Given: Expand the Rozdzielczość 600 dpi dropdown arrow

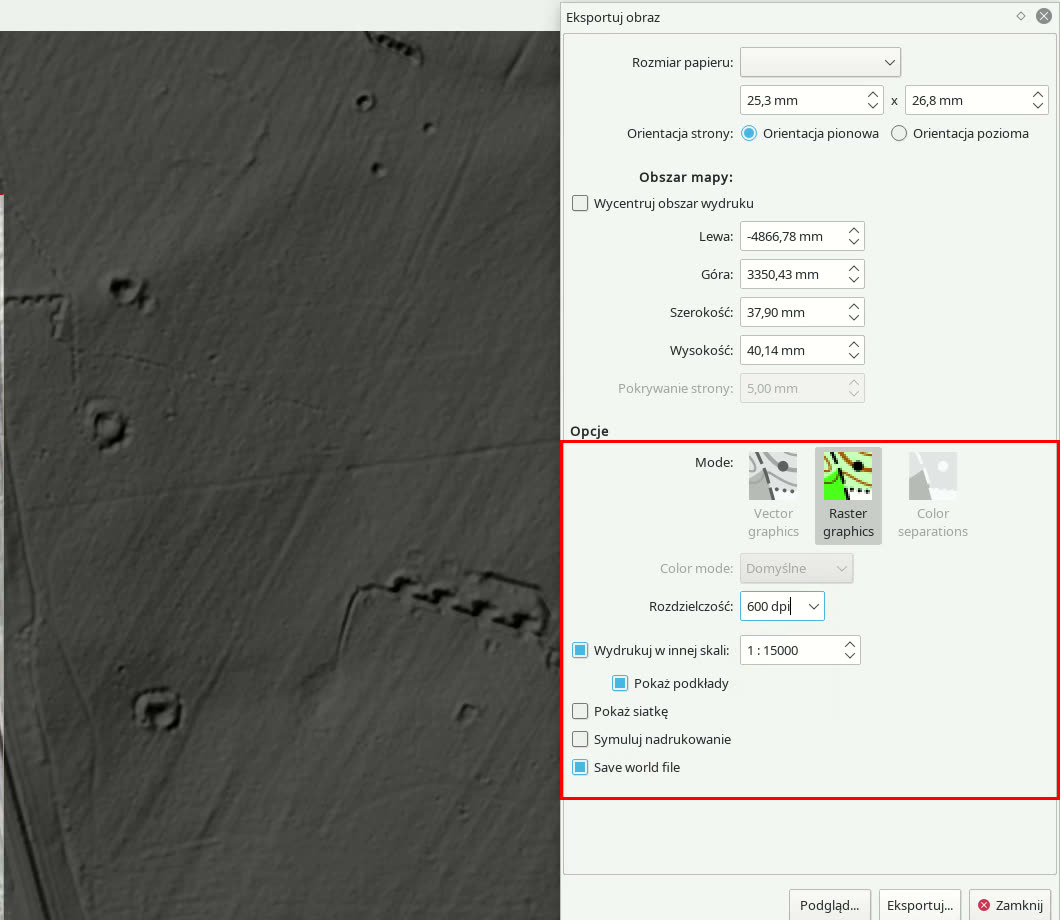Looking at the screenshot, I should pos(814,606).
